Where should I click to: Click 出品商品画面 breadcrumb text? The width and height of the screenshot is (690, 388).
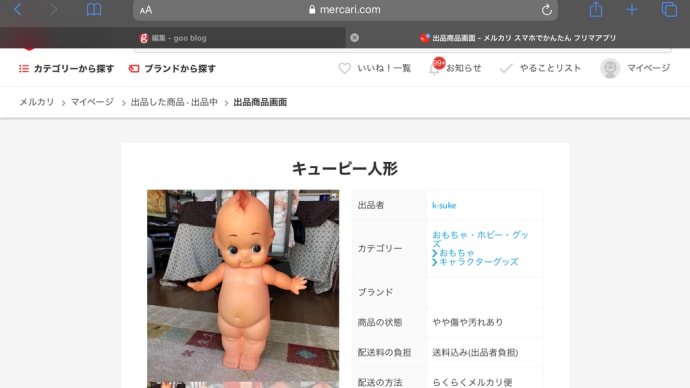point(260,102)
